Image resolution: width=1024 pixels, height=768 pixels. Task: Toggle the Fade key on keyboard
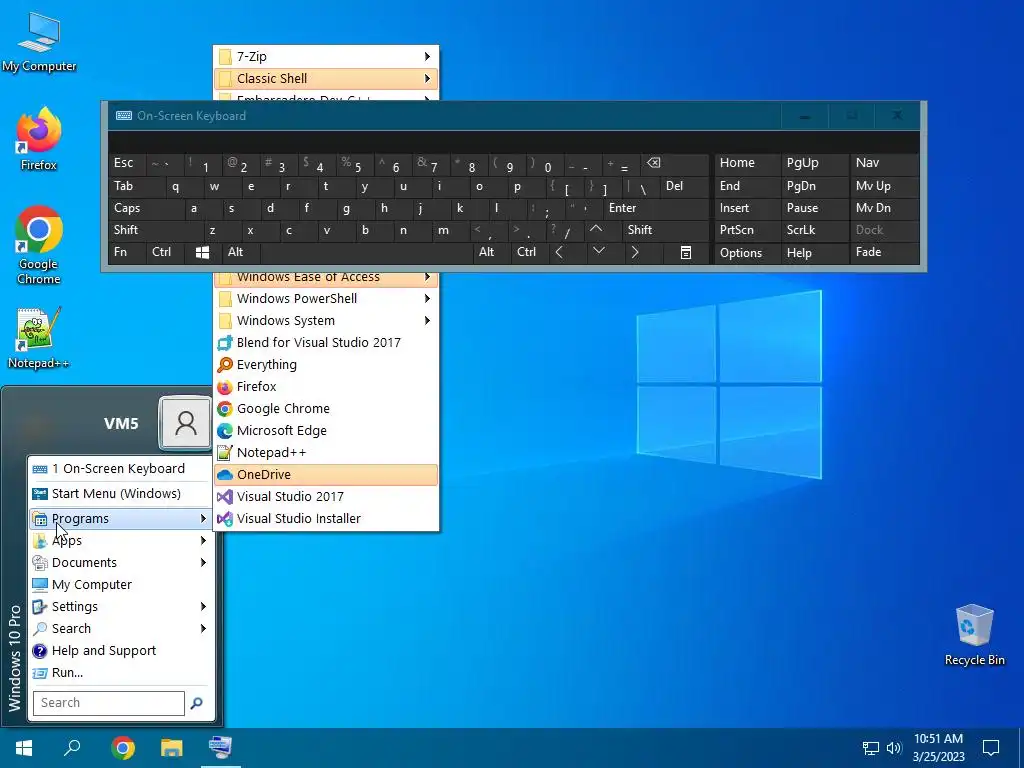884,252
